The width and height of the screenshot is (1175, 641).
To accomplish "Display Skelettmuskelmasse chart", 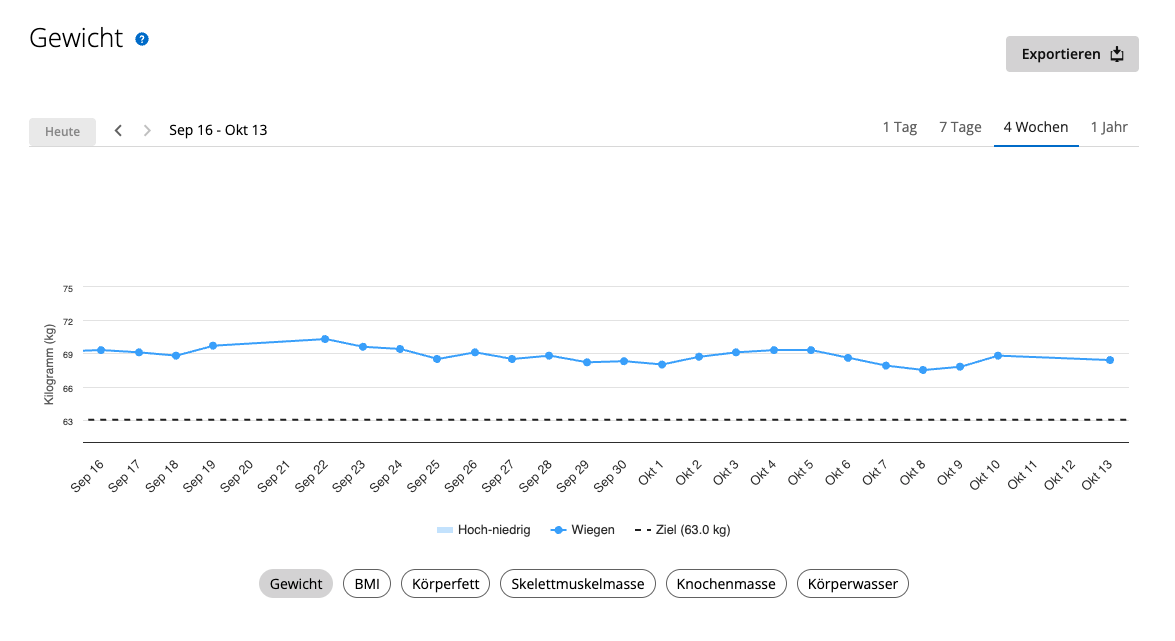I will pos(578,584).
